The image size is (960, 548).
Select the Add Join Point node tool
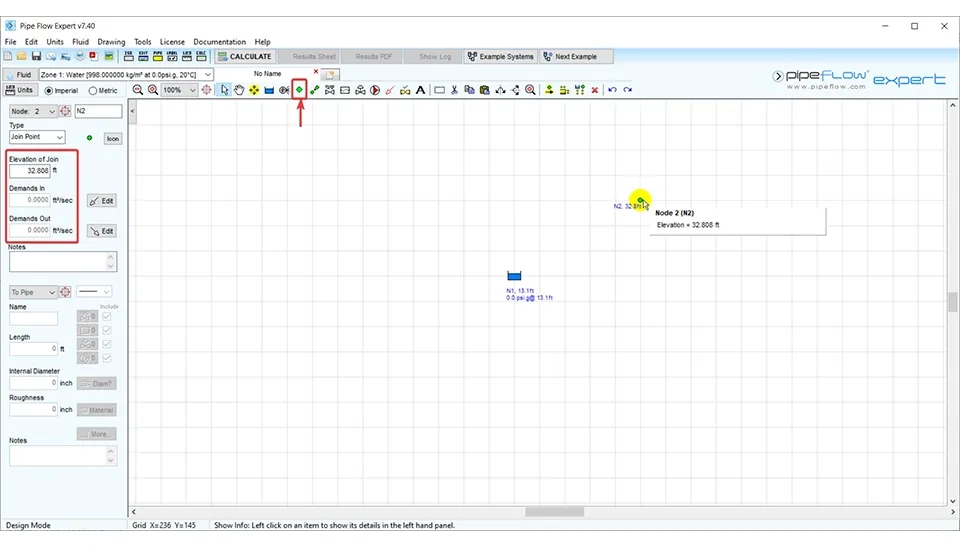coord(299,90)
